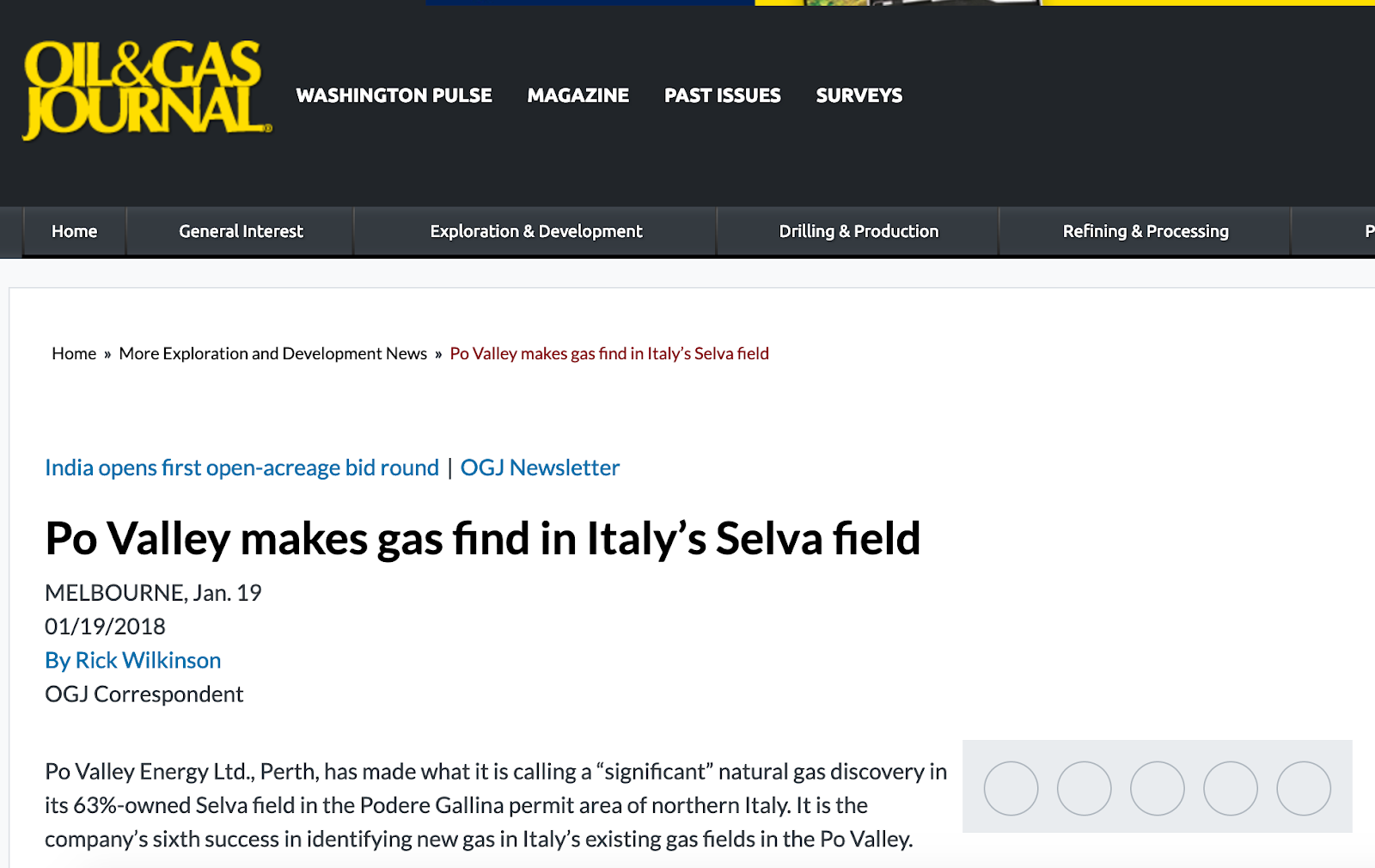Click the middle share circle of five

pos(1158,788)
